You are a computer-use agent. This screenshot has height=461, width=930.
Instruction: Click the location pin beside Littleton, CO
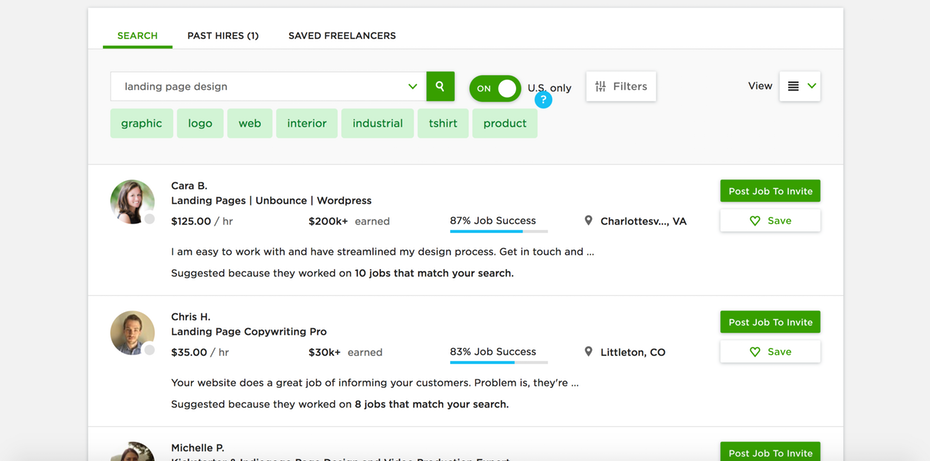[x=588, y=352]
